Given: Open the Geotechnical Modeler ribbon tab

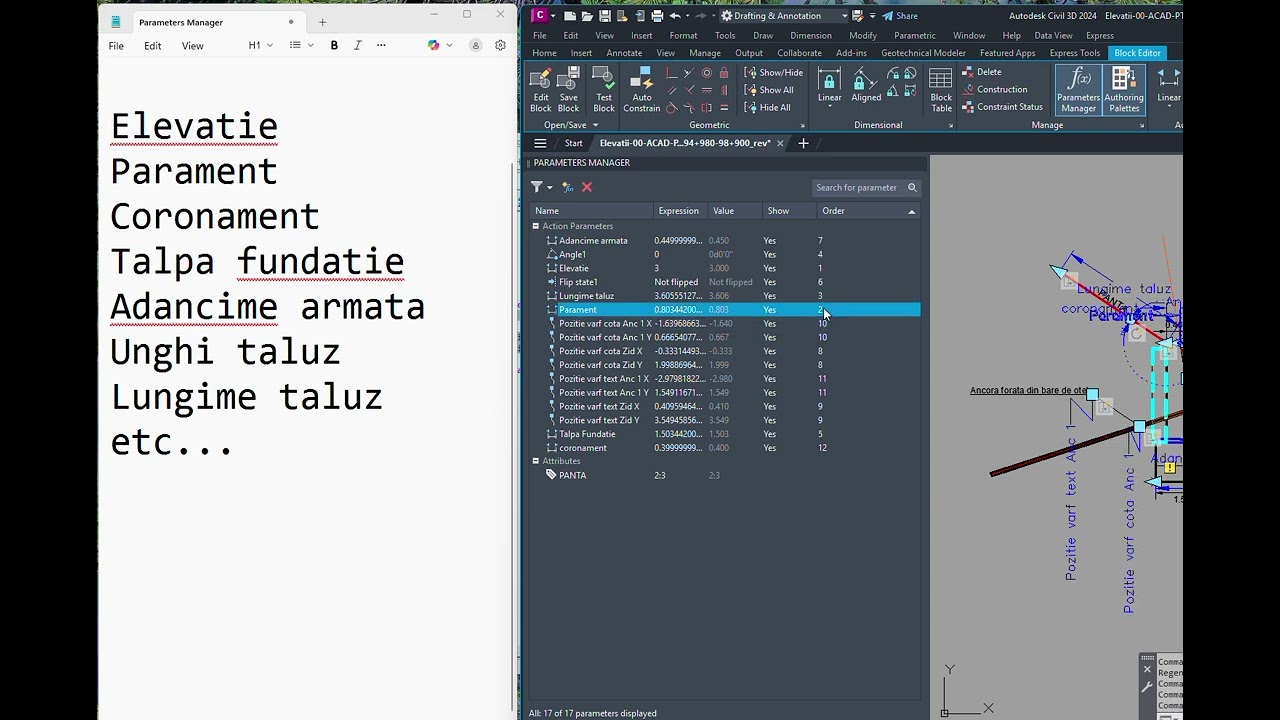Looking at the screenshot, I should pos(923,53).
